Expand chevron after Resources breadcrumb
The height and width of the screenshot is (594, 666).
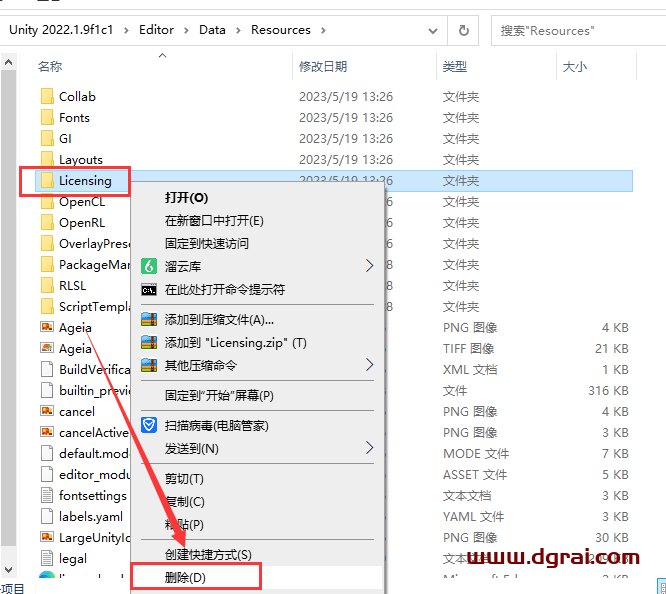coord(323,31)
